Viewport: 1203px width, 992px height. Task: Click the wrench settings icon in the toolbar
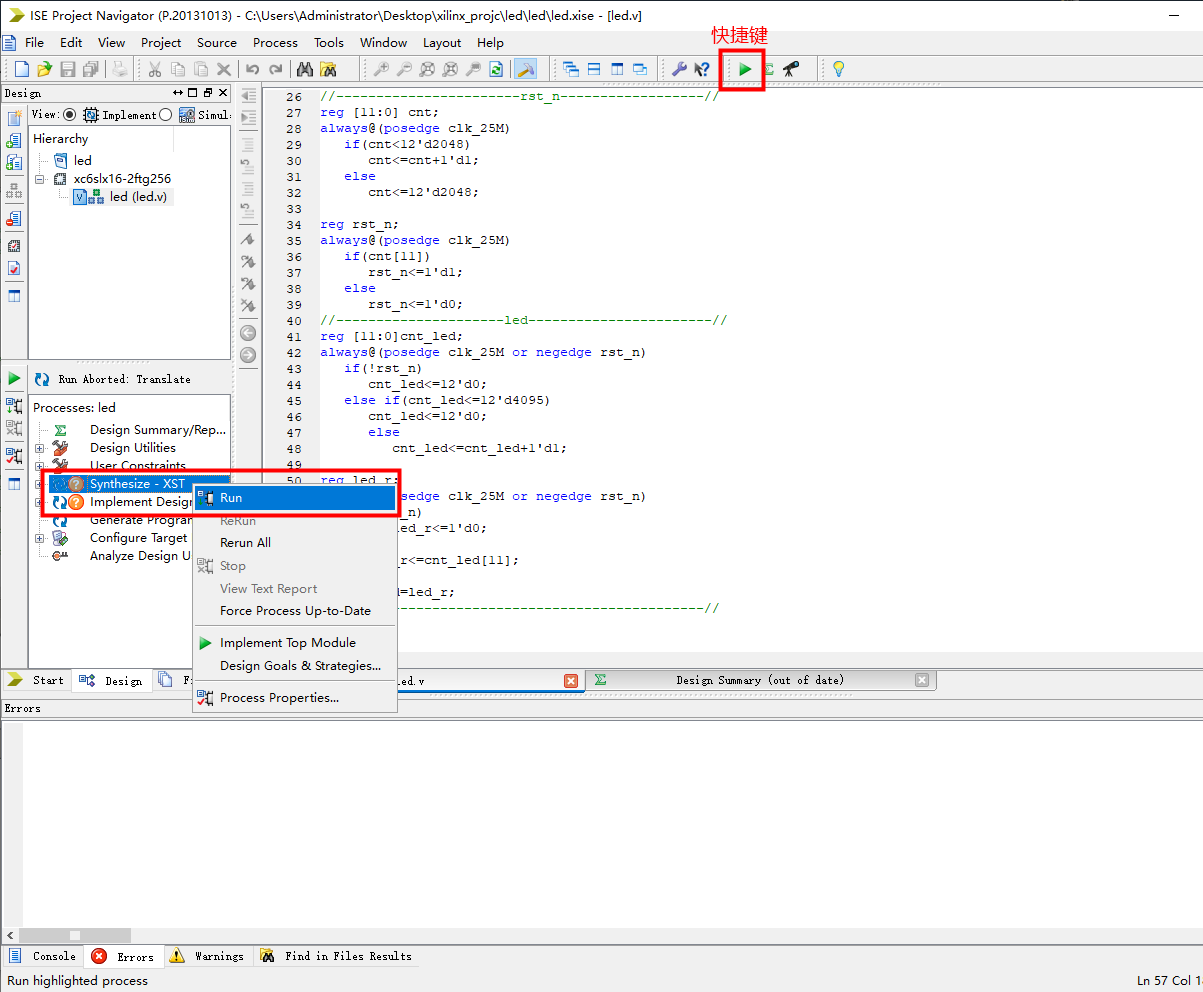click(x=679, y=69)
